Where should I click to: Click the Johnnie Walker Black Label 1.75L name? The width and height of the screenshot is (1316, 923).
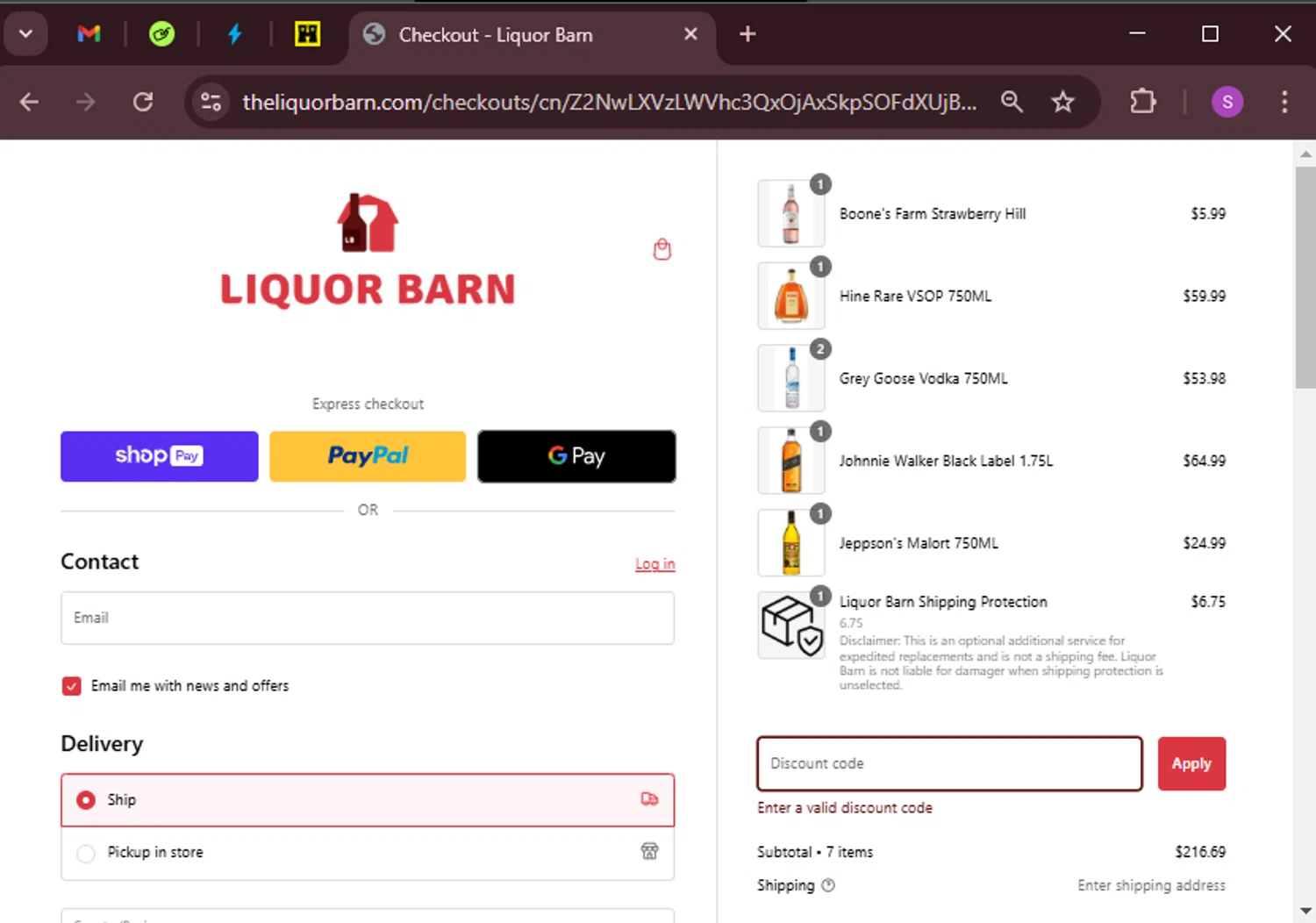(946, 461)
